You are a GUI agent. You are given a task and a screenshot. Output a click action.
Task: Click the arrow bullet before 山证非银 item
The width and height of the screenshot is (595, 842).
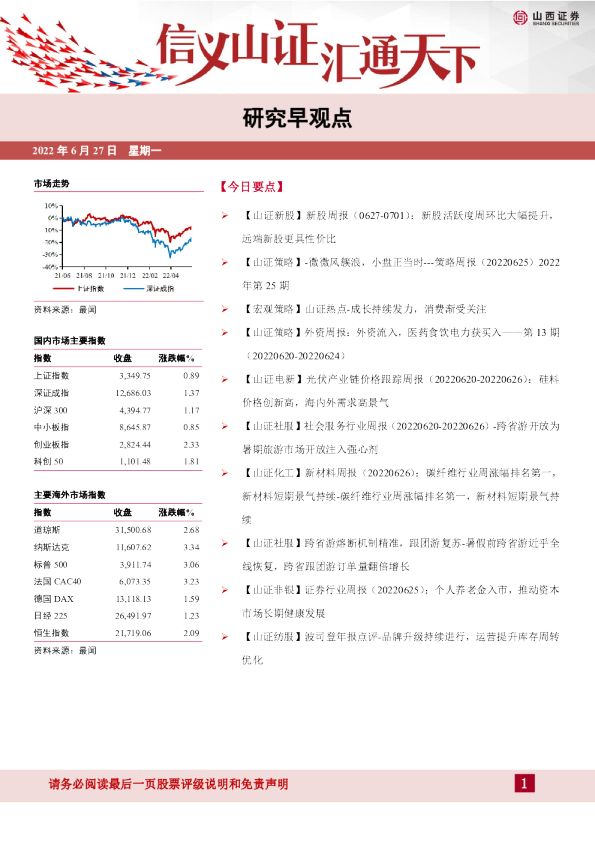(225, 590)
